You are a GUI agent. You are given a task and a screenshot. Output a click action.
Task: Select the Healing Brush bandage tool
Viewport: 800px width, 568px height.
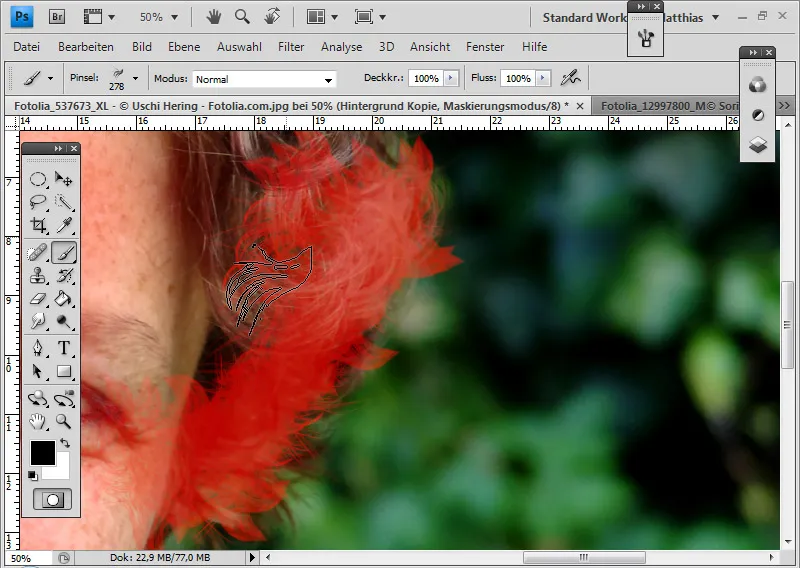[38, 252]
